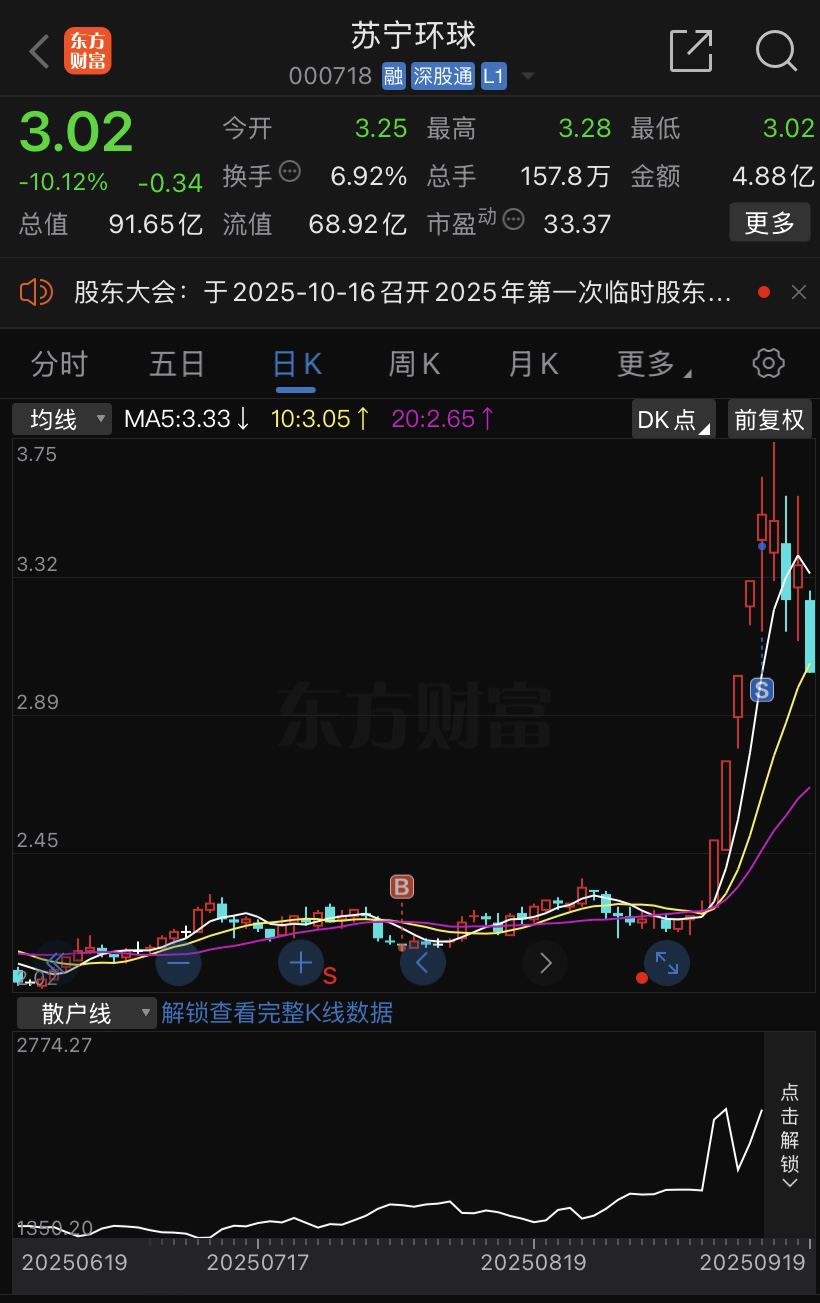Tap the 流值 68.92亿 value
This screenshot has height=1303, width=820.
coord(357,223)
